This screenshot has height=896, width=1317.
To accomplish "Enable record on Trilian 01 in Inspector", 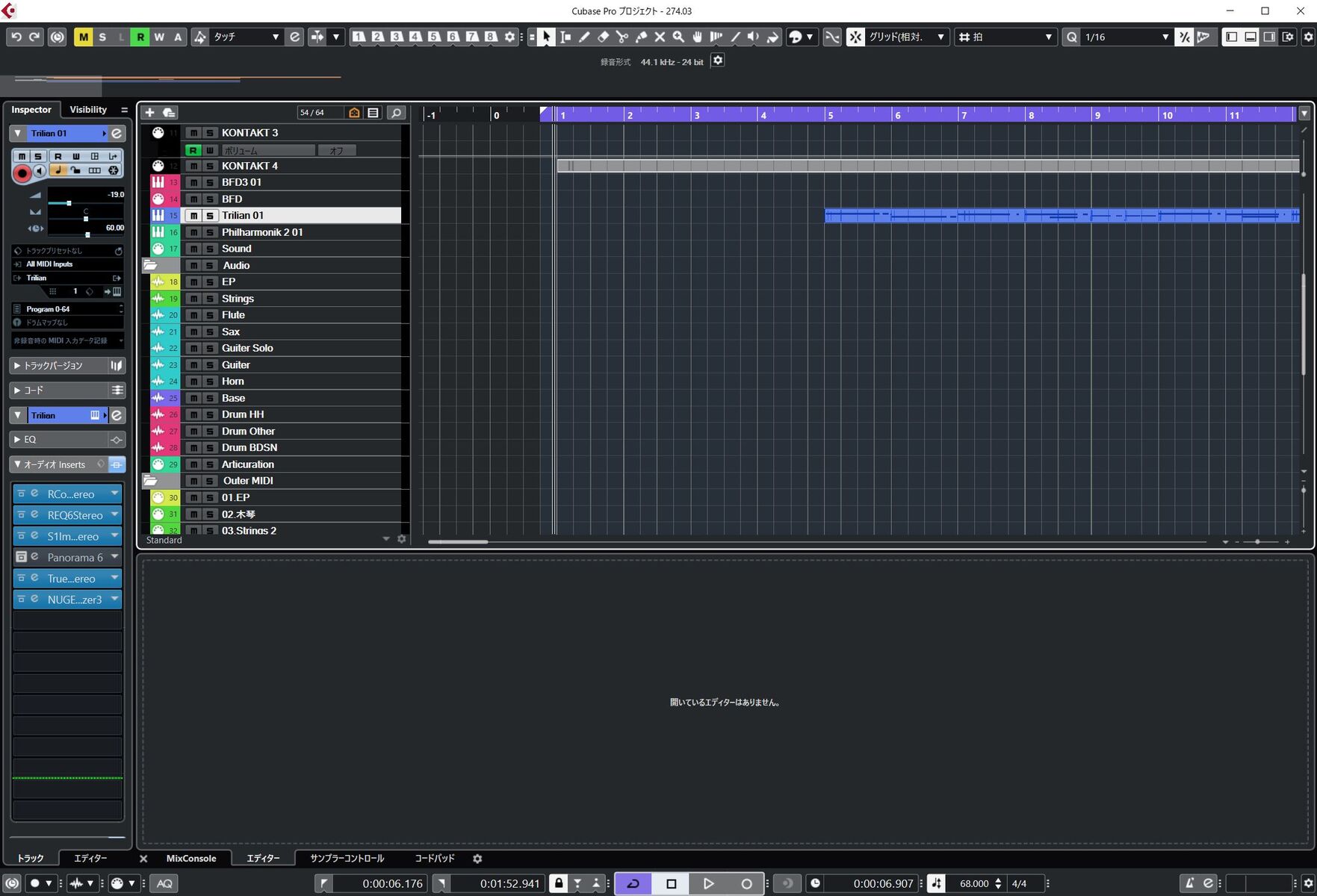I will tap(22, 173).
